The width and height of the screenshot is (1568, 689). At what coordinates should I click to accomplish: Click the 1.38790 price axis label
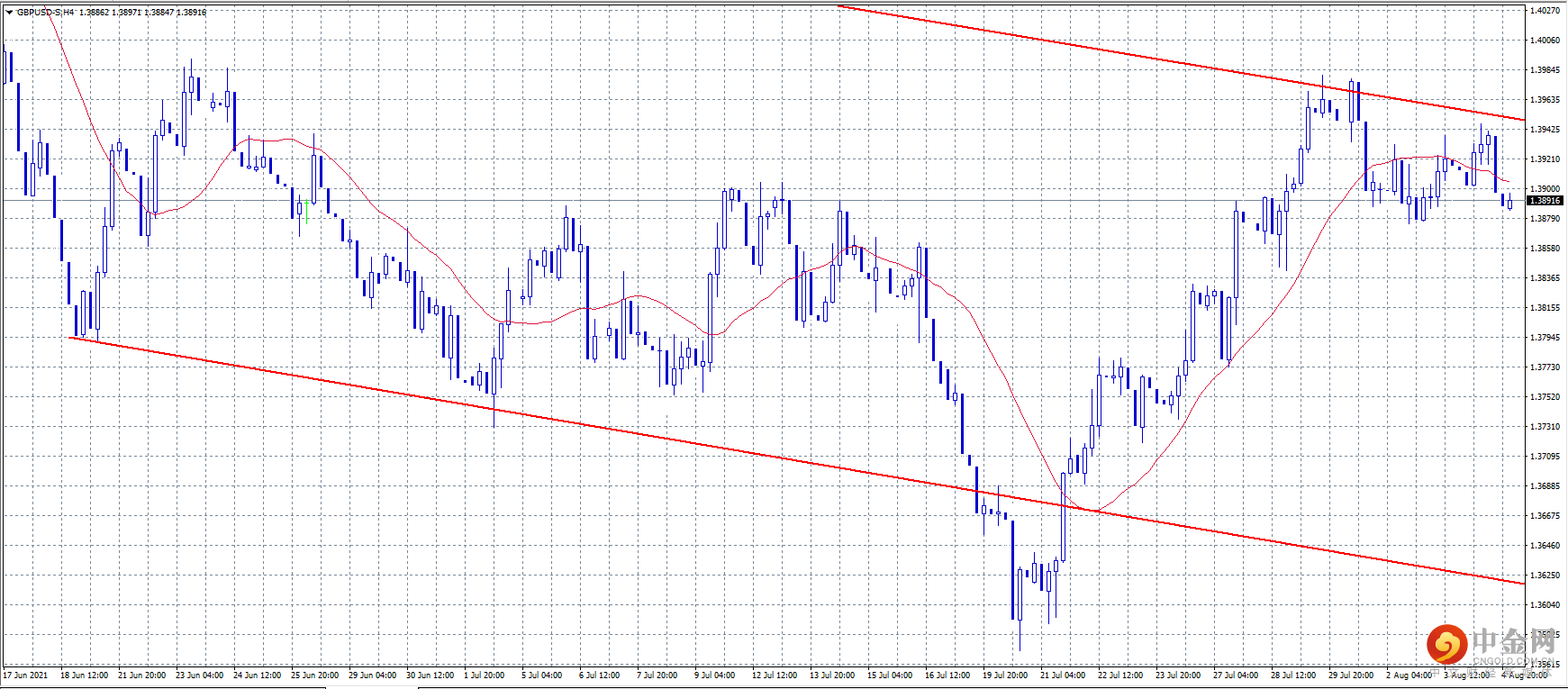pos(1545,219)
